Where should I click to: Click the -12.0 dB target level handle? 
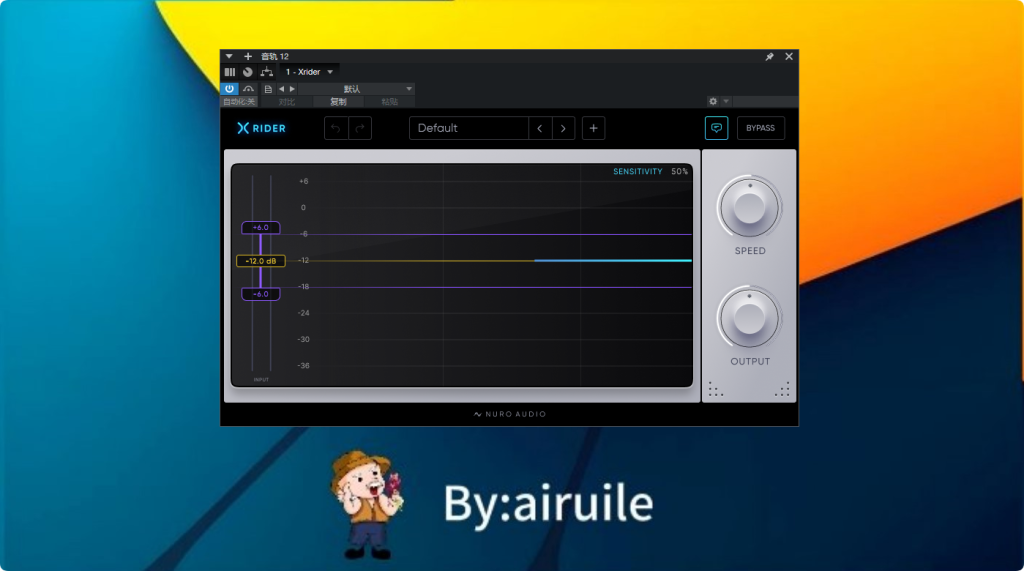click(x=261, y=261)
